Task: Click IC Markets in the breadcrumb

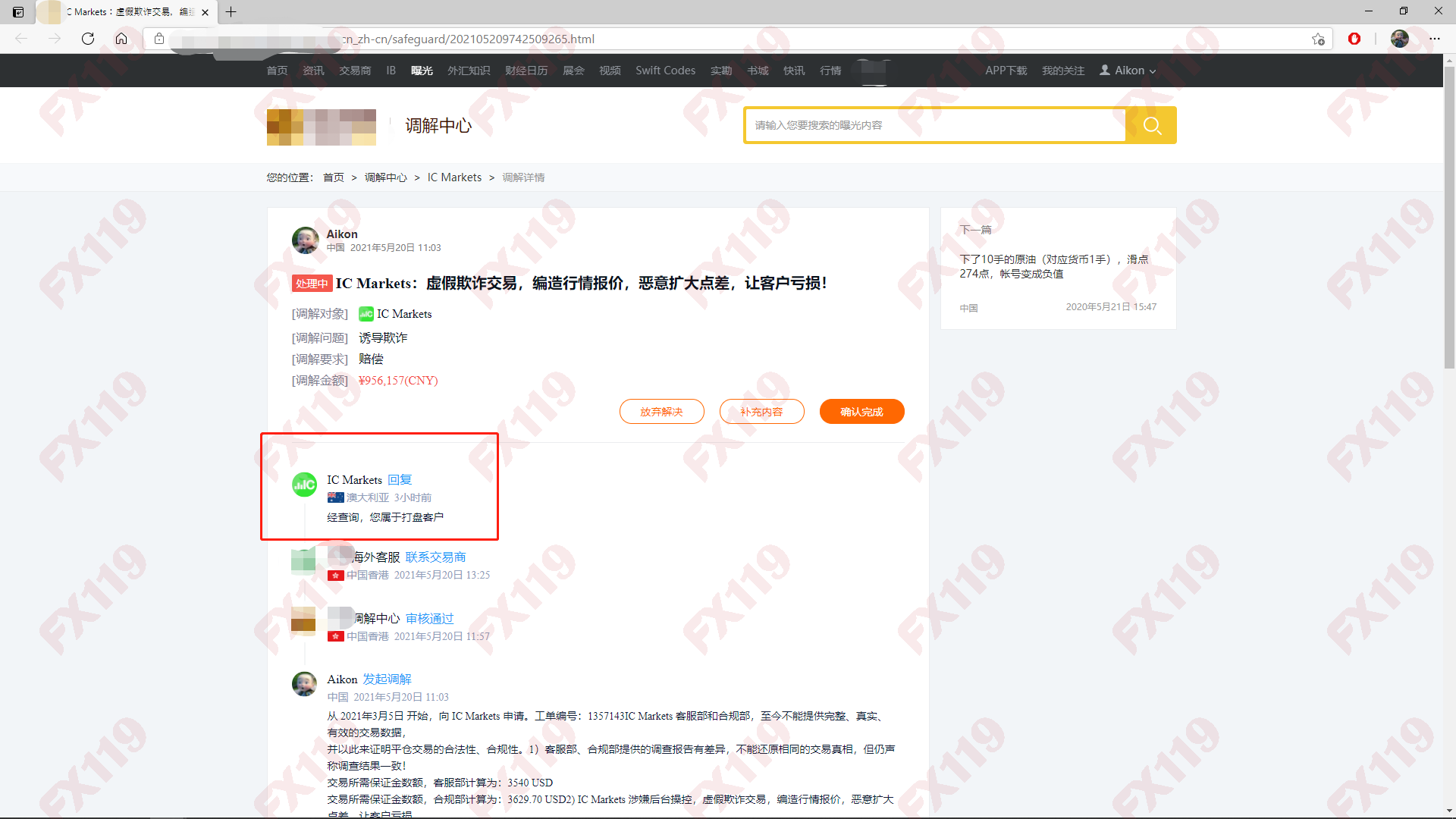Action: 454,177
